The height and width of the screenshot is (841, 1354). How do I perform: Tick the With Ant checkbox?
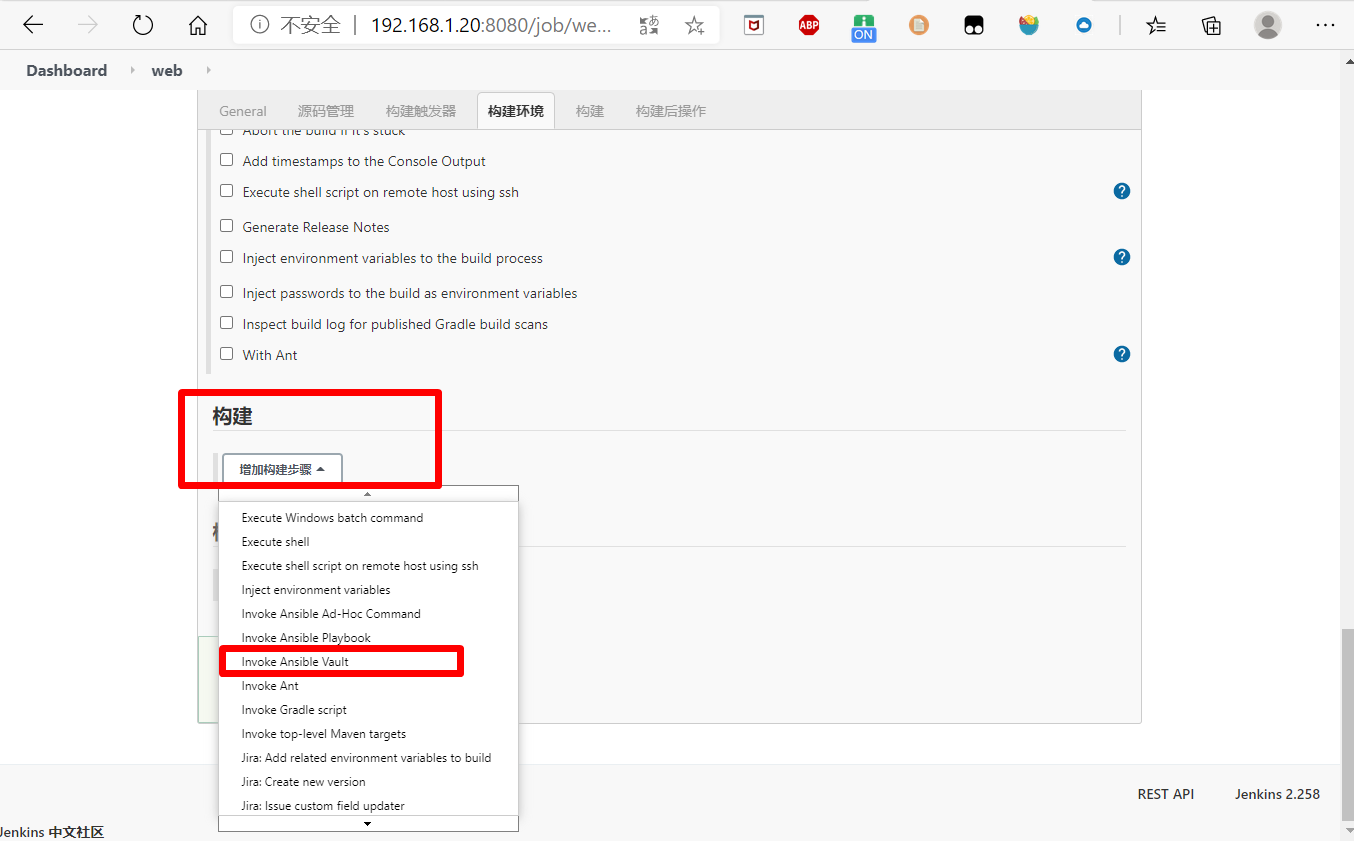[227, 354]
